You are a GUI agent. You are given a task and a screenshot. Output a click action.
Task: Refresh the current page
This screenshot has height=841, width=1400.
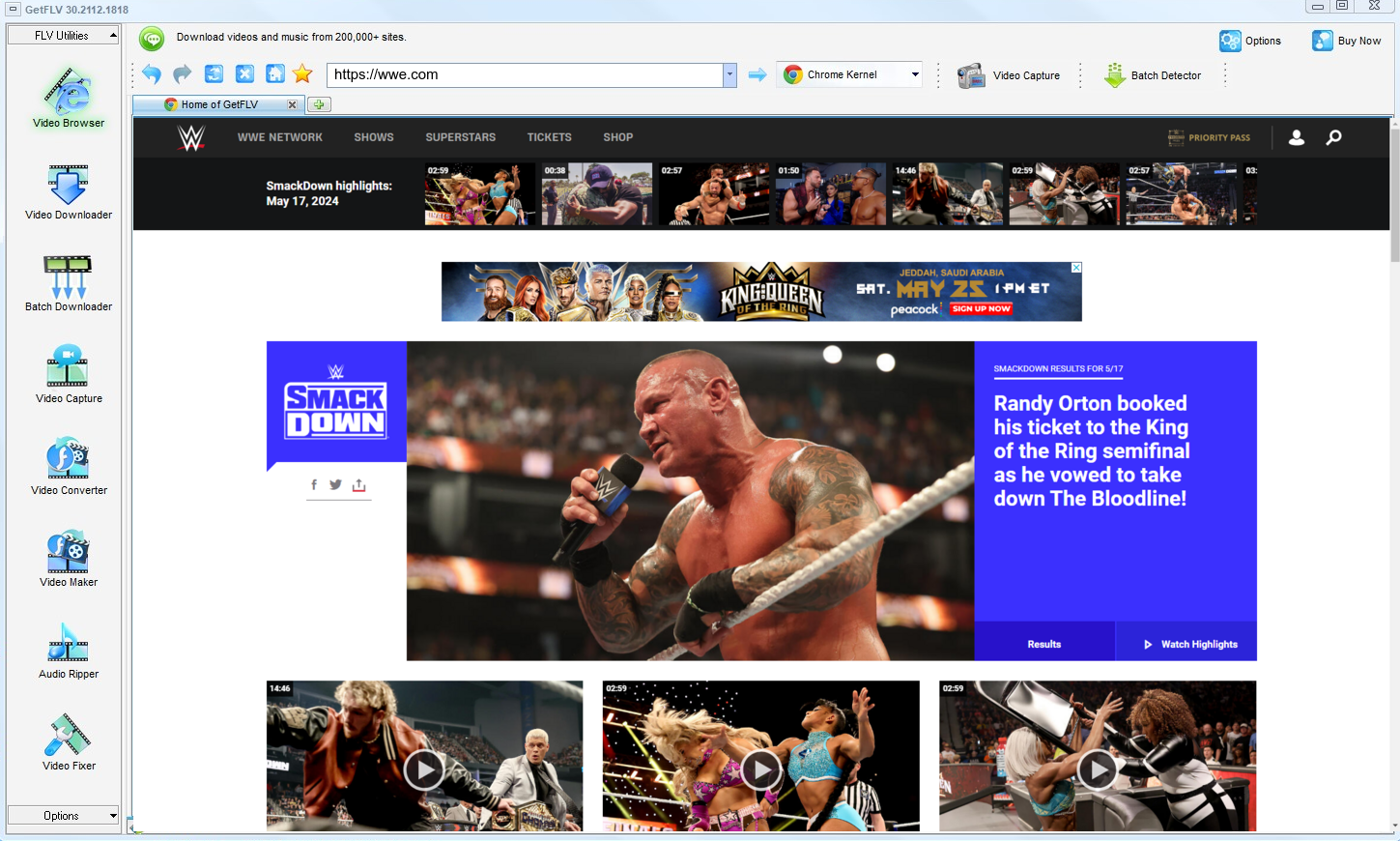(214, 74)
